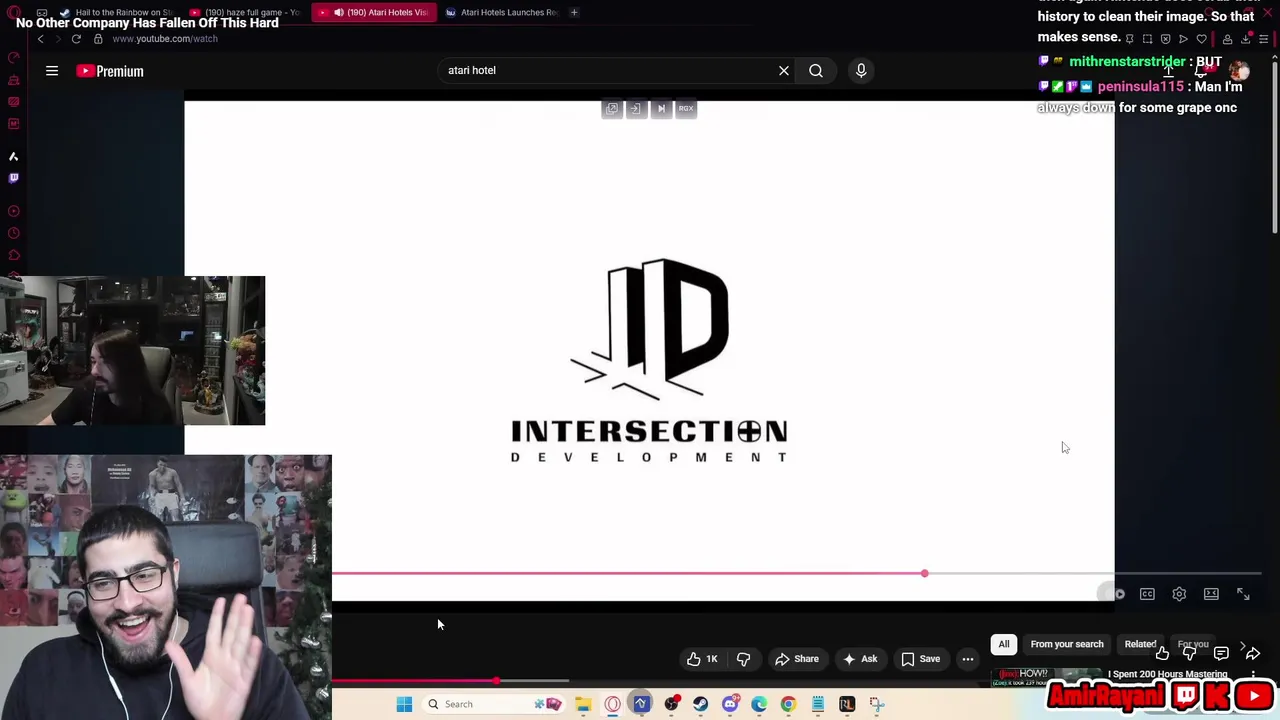Open the Opera GX logo menu
The image size is (1280, 720).
(13, 12)
